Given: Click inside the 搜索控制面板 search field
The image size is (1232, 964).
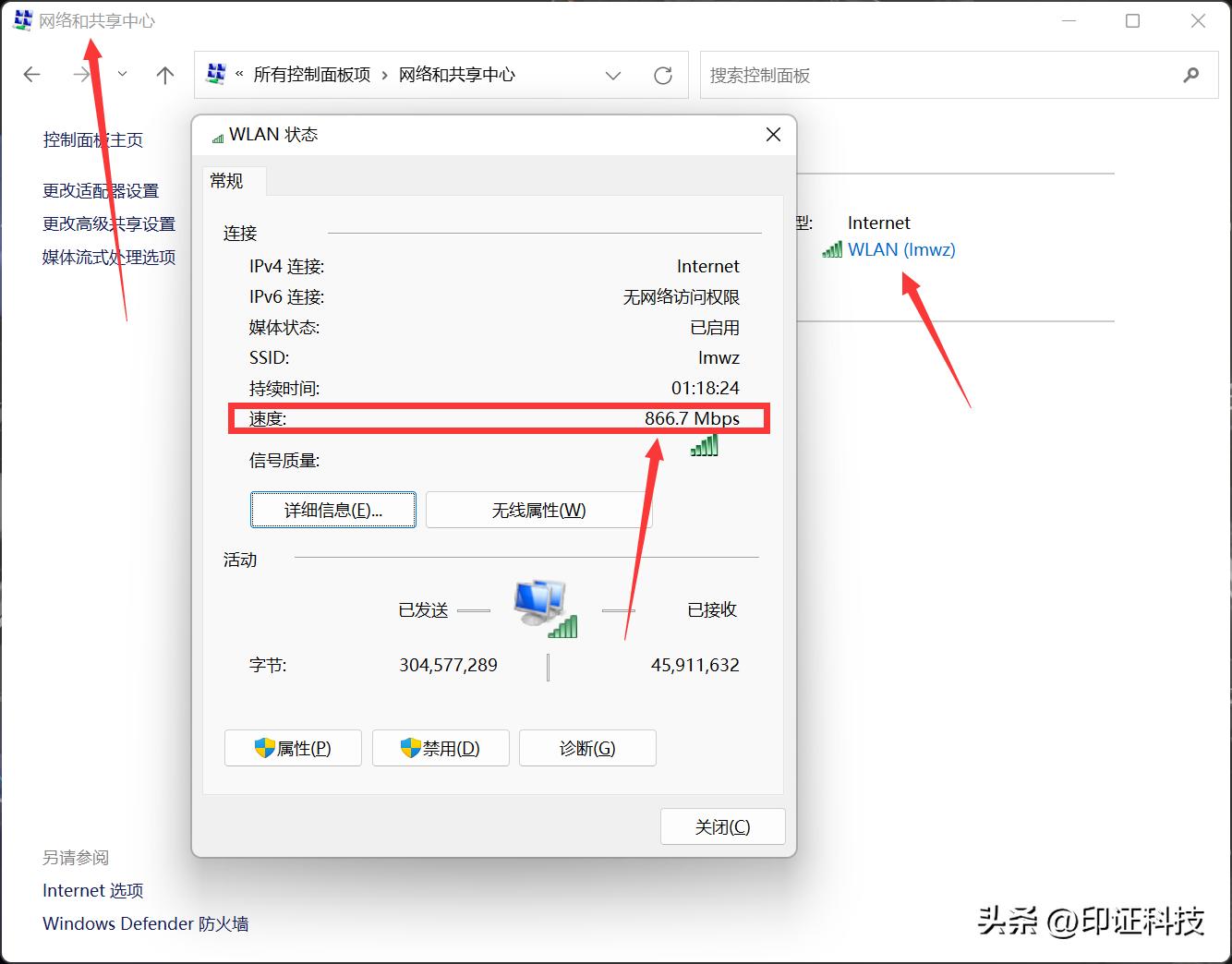Looking at the screenshot, I should pos(924,75).
